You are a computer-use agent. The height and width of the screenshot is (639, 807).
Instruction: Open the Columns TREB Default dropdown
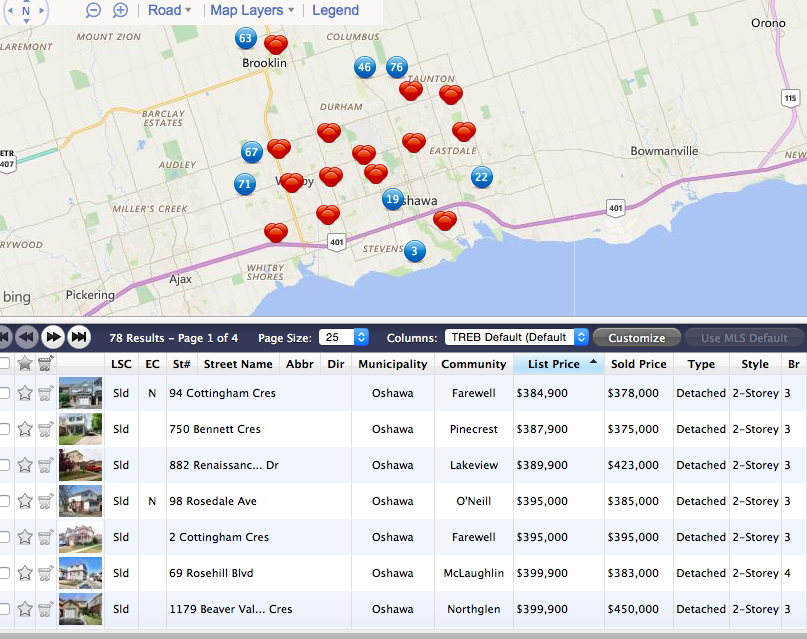516,337
